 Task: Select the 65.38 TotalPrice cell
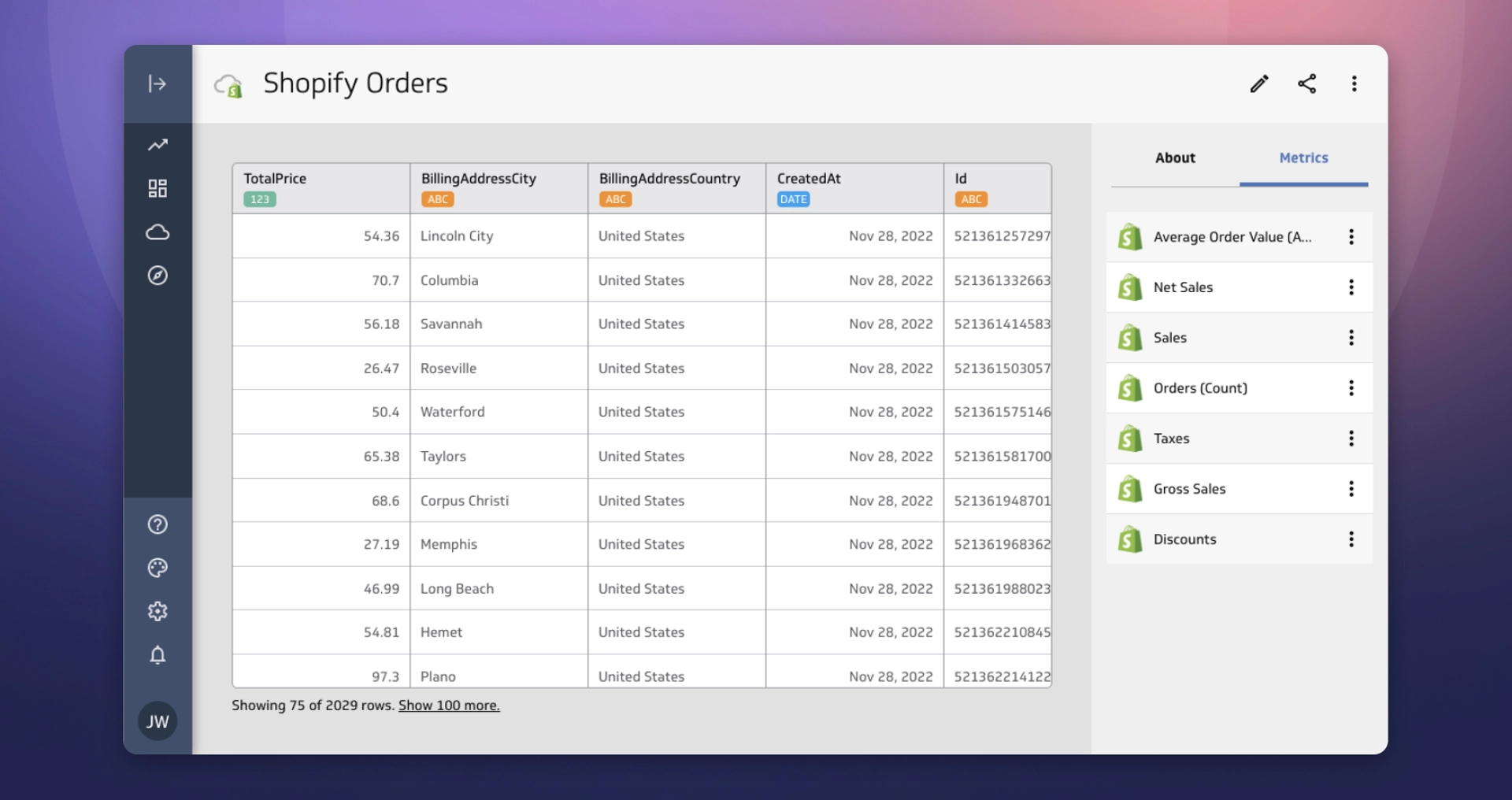(321, 456)
